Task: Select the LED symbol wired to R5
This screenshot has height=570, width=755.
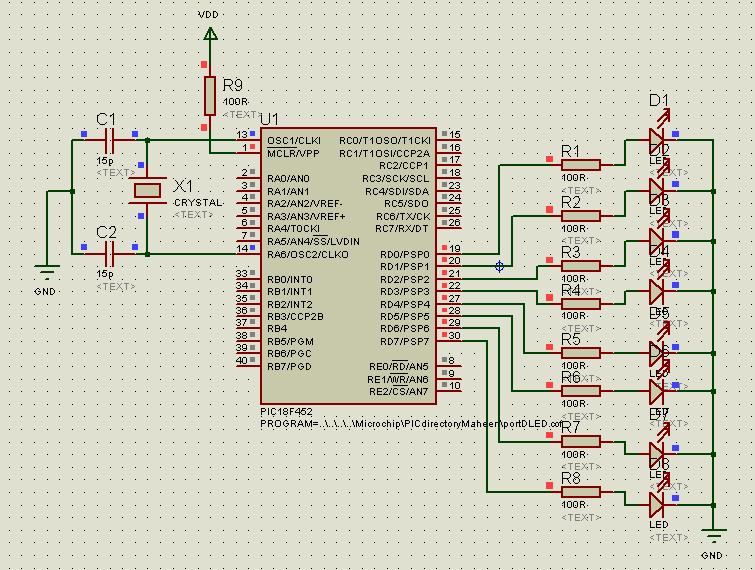Action: 657,353
